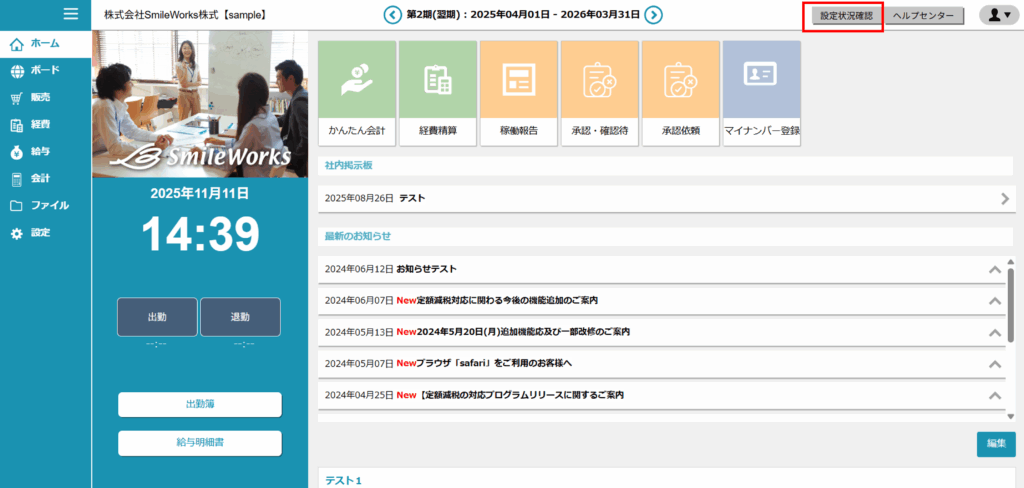Open the 経費精算 tile
Viewport: 1024px width, 488px height.
click(438, 93)
